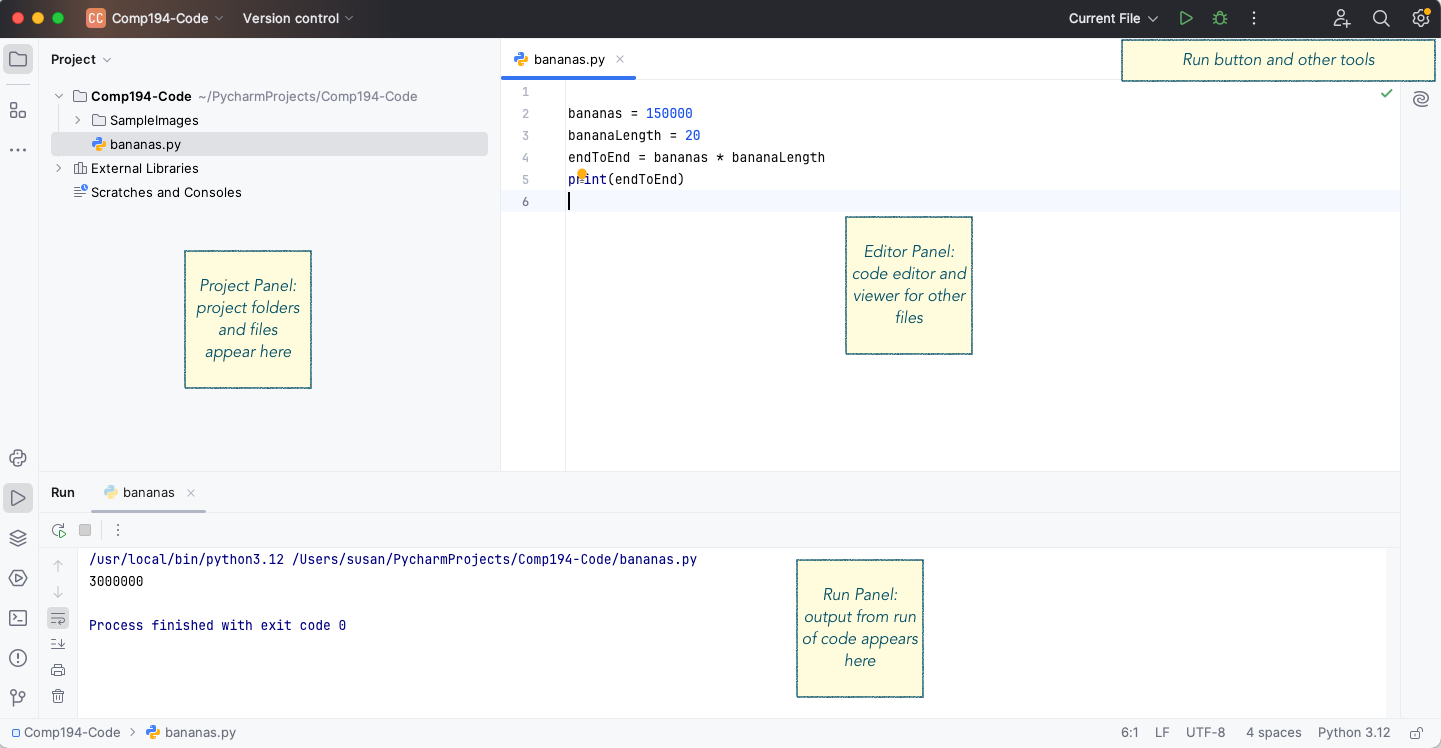Open the Structure tool window icon

(x=18, y=110)
